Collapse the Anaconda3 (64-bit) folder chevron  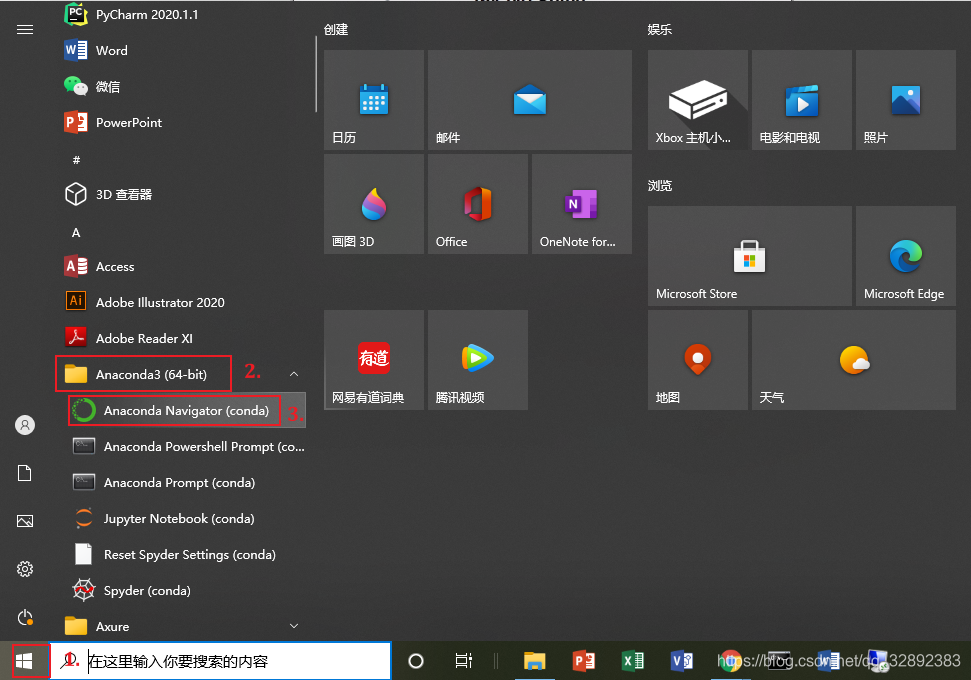(x=294, y=374)
